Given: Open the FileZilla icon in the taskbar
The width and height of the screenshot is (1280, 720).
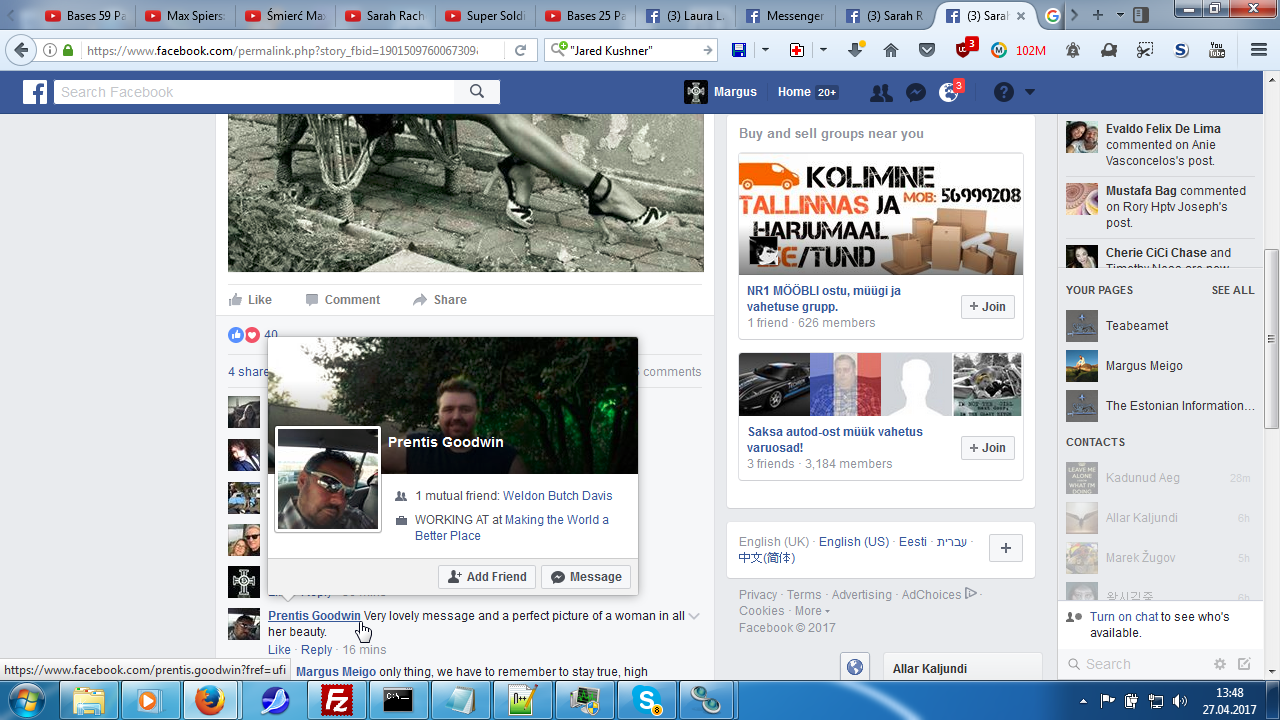Looking at the screenshot, I should pyautogui.click(x=337, y=701).
